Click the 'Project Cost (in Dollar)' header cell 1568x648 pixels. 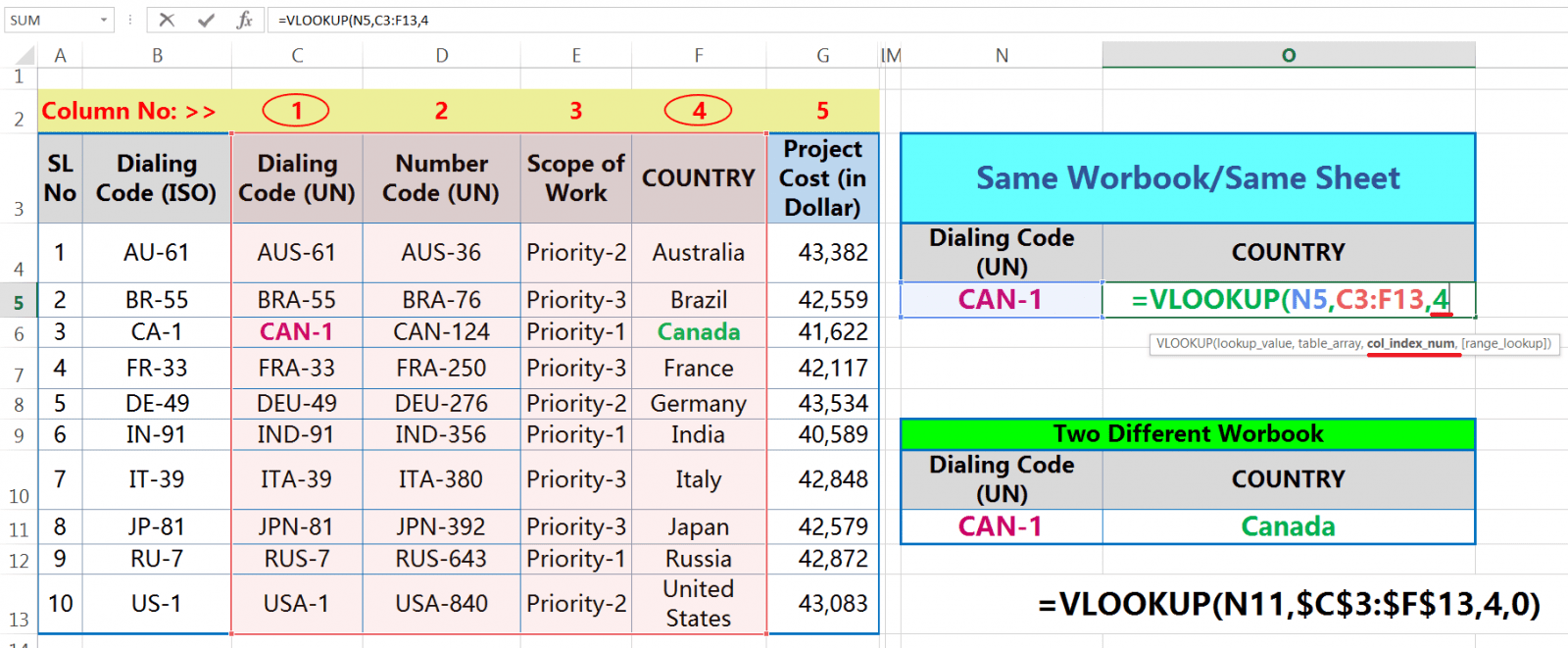click(x=823, y=178)
